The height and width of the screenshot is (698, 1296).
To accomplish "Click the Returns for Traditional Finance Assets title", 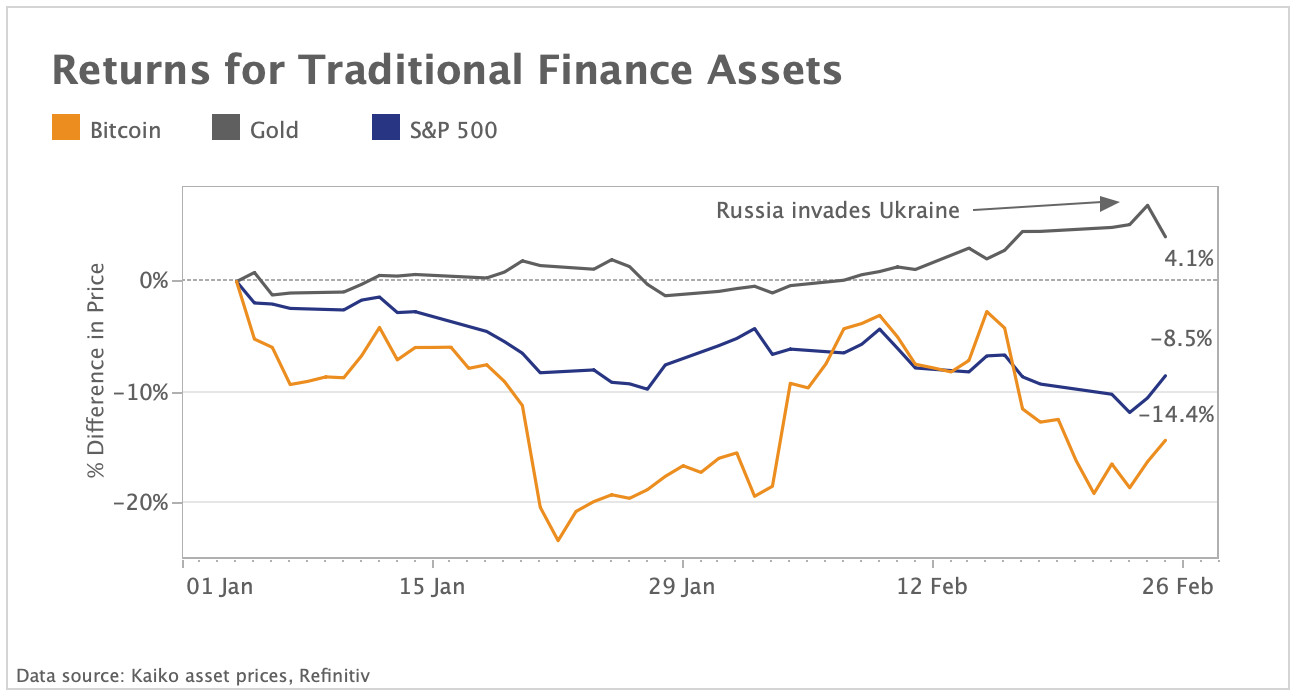I will pyautogui.click(x=446, y=71).
